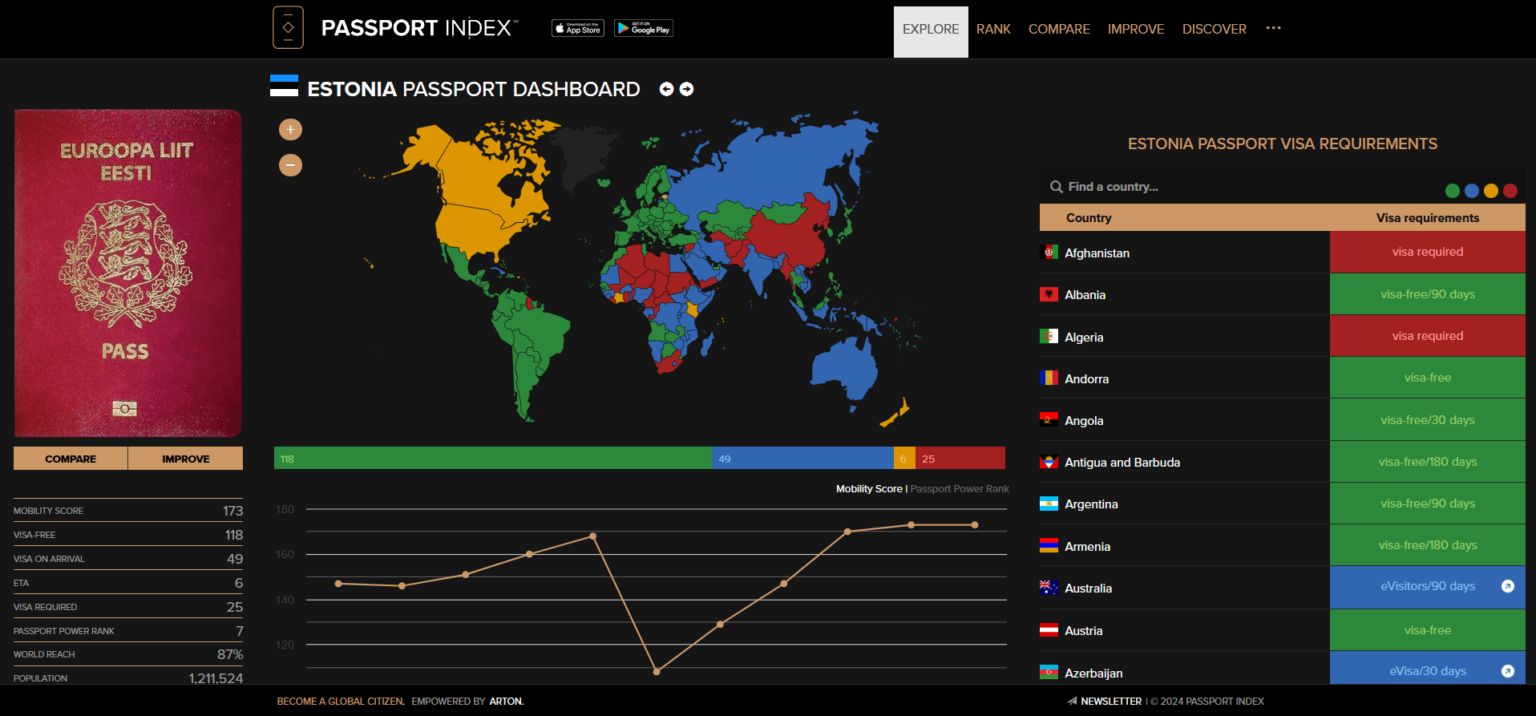The height and width of the screenshot is (716, 1536).
Task: Click the Australia flag icon
Action: (1049, 587)
